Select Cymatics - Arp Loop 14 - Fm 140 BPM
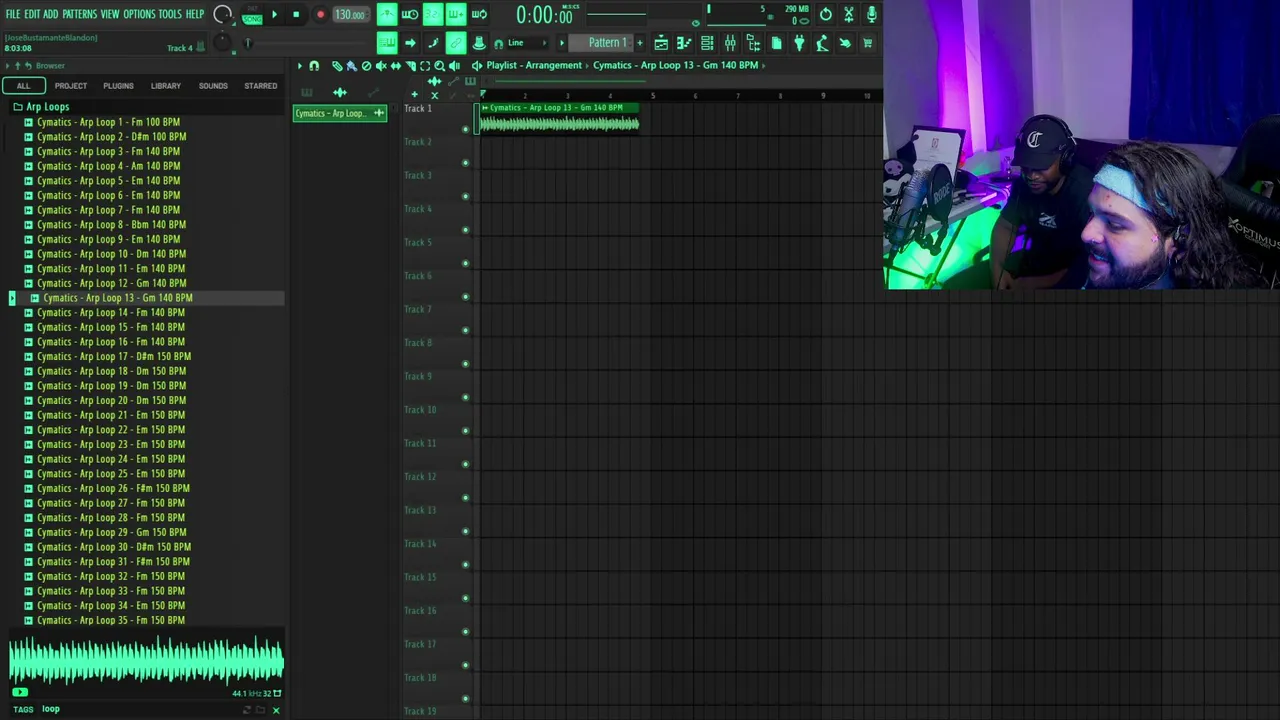This screenshot has height=720, width=1280. point(110,313)
